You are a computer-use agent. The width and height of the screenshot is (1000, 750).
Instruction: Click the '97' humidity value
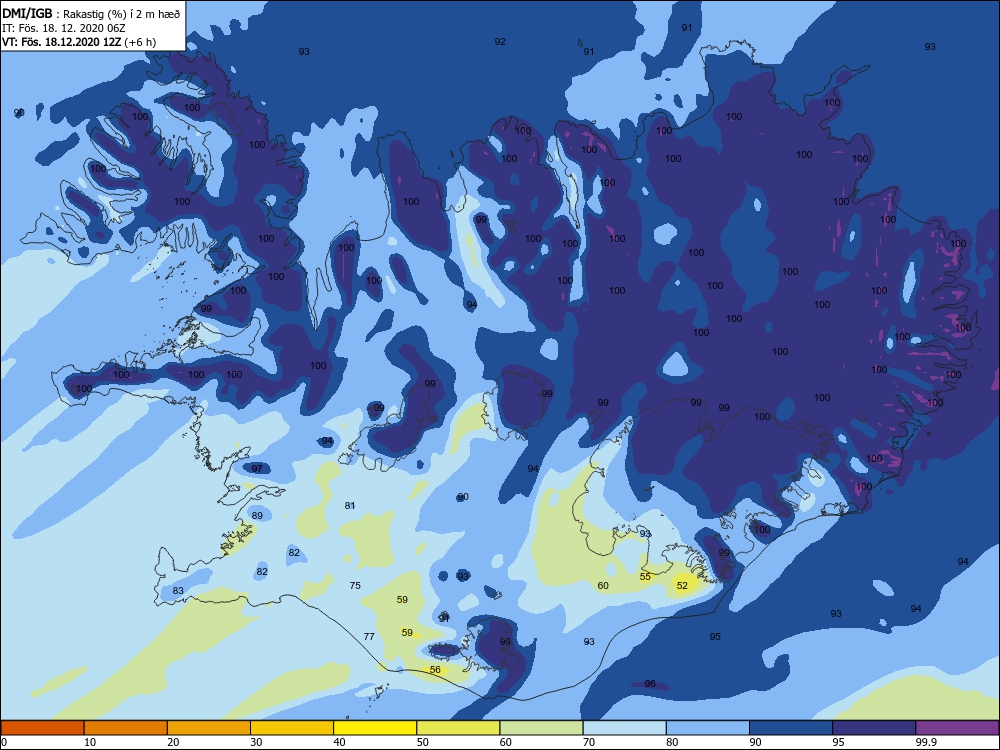click(x=257, y=469)
